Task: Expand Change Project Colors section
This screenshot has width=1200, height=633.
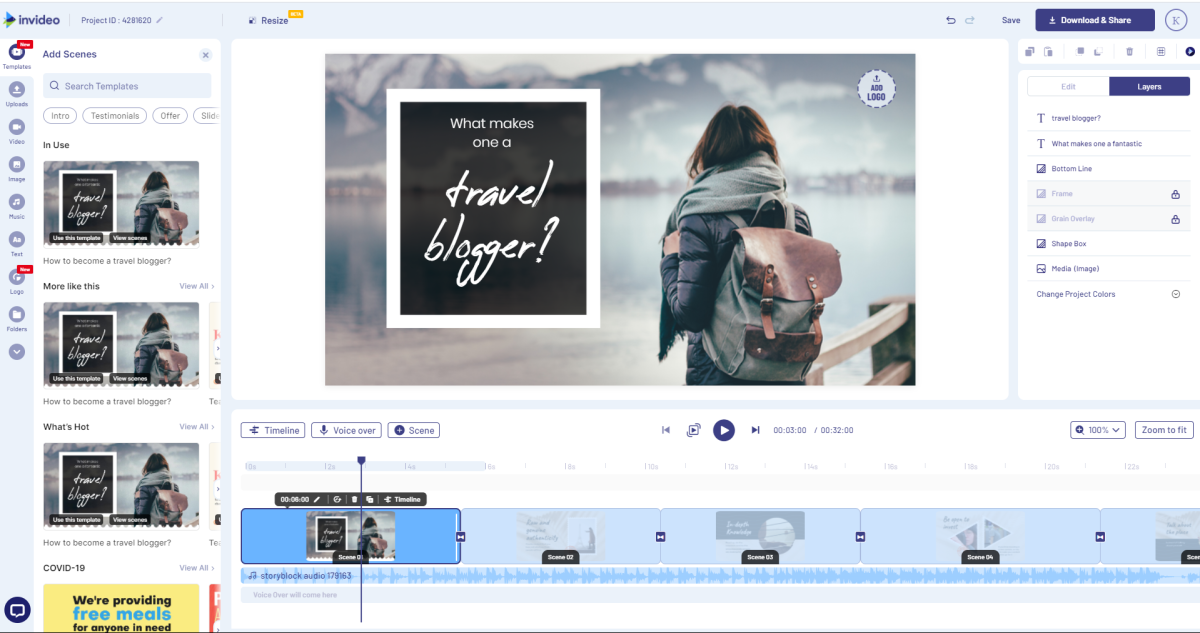Action: click(x=1176, y=294)
